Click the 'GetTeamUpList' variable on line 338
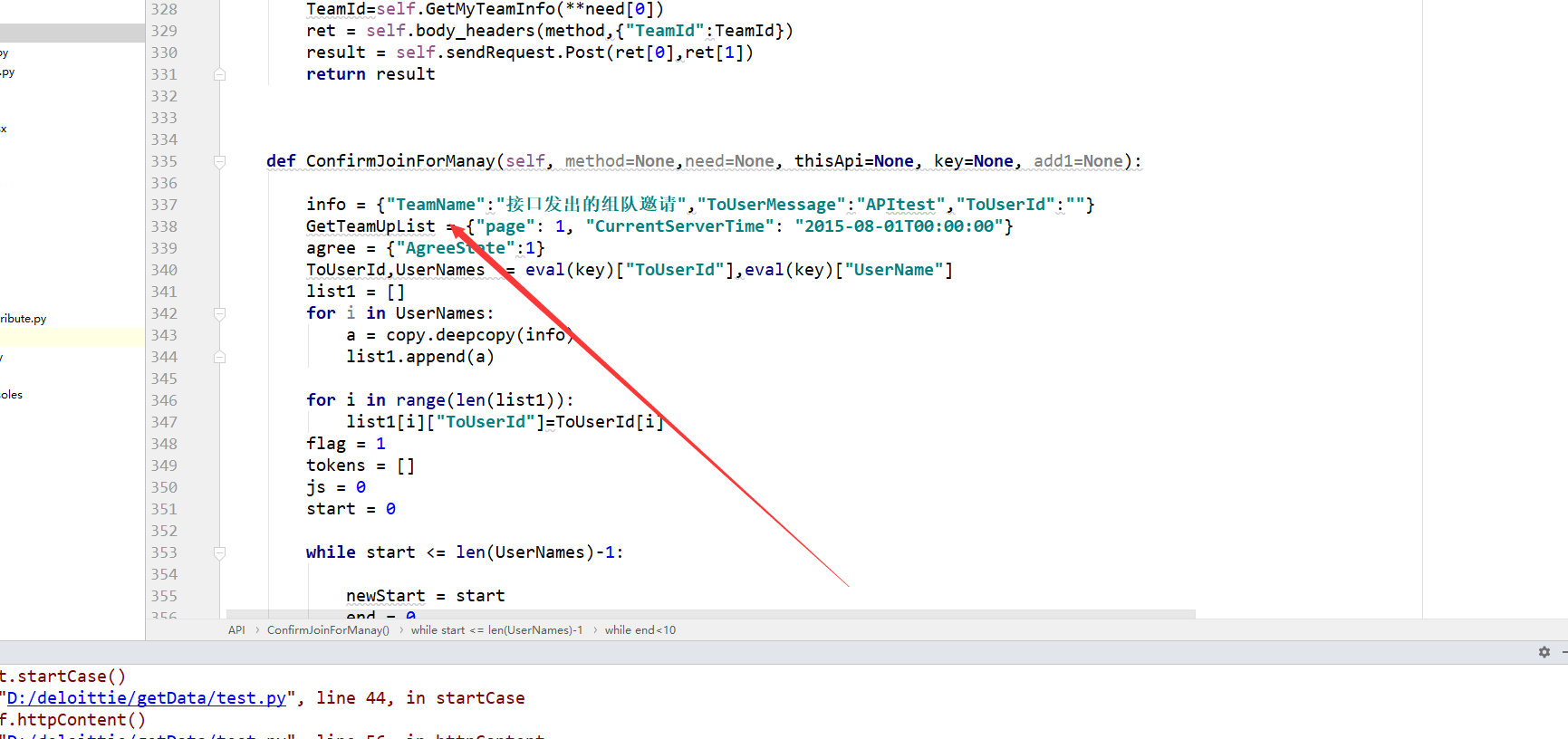The image size is (1568, 739). coord(370,226)
